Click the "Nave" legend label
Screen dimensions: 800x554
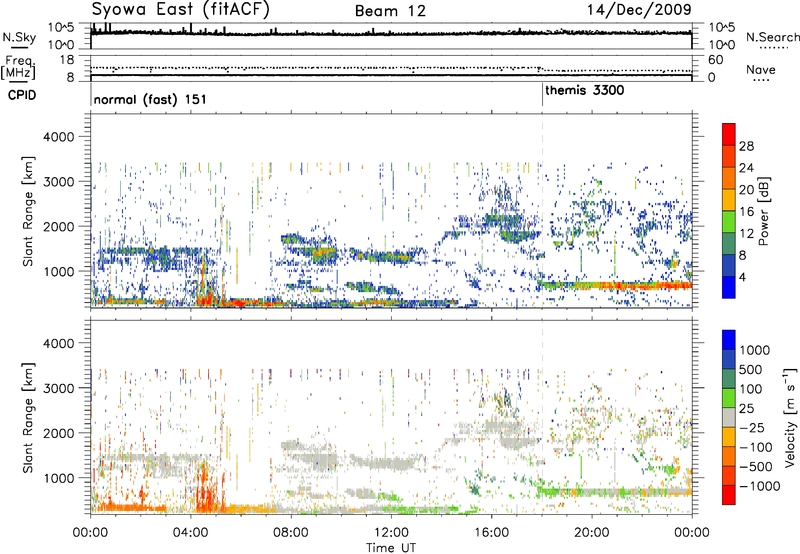(761, 70)
